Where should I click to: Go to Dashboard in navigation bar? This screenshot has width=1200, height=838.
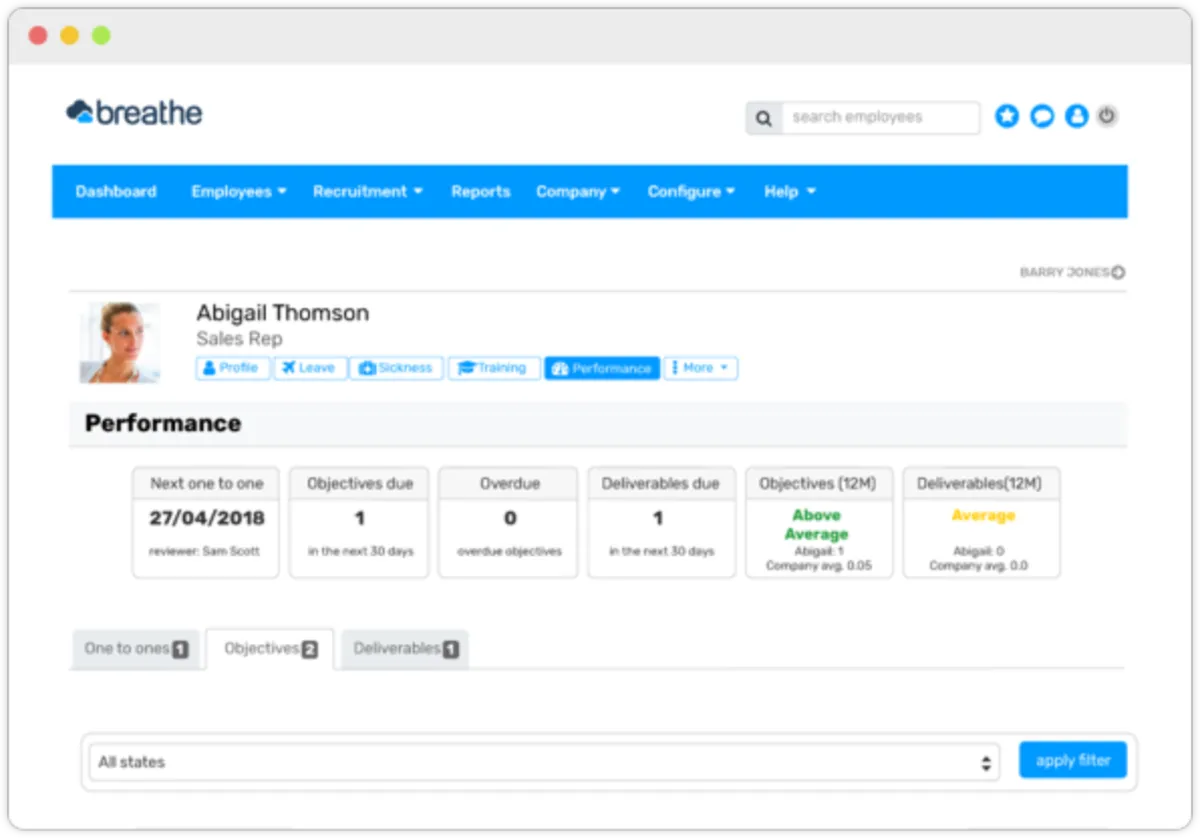pyautogui.click(x=116, y=191)
